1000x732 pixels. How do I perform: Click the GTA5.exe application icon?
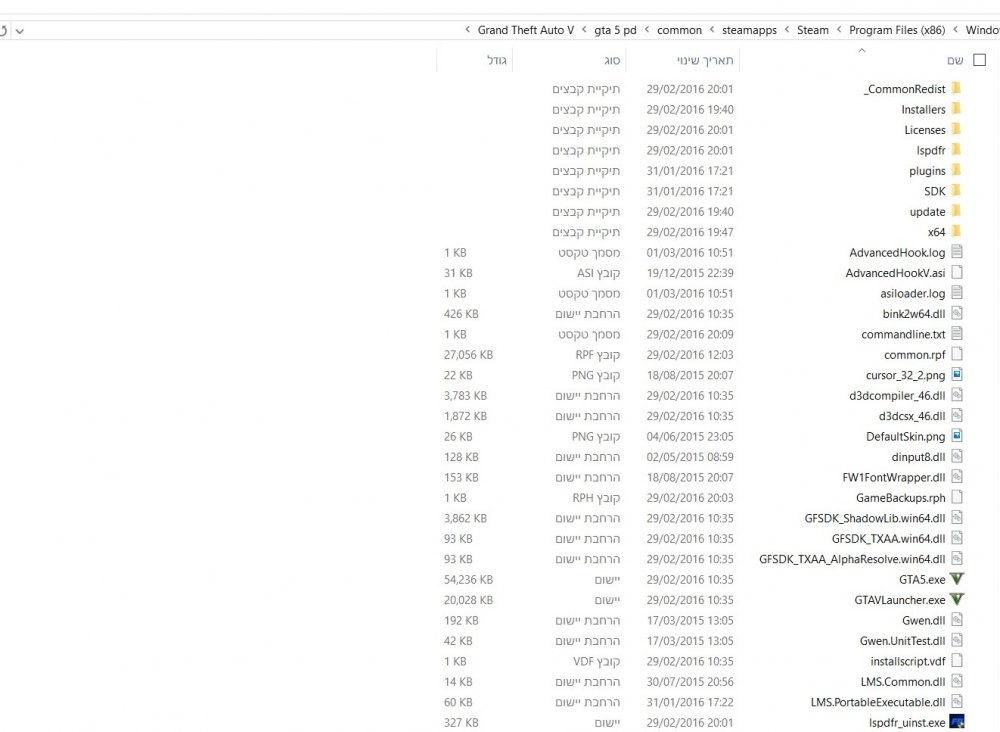[x=957, y=578]
